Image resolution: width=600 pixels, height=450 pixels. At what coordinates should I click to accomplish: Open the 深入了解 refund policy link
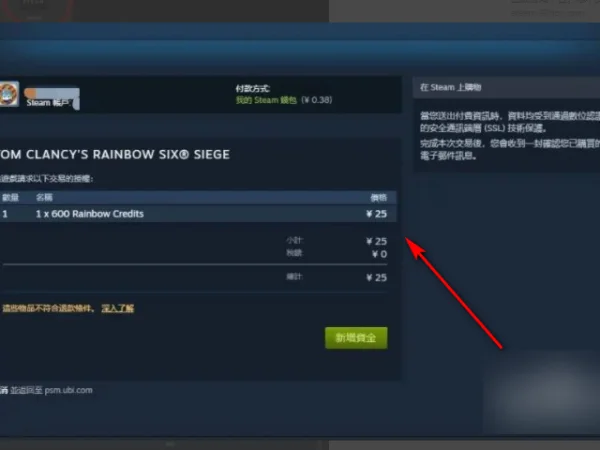(117, 308)
